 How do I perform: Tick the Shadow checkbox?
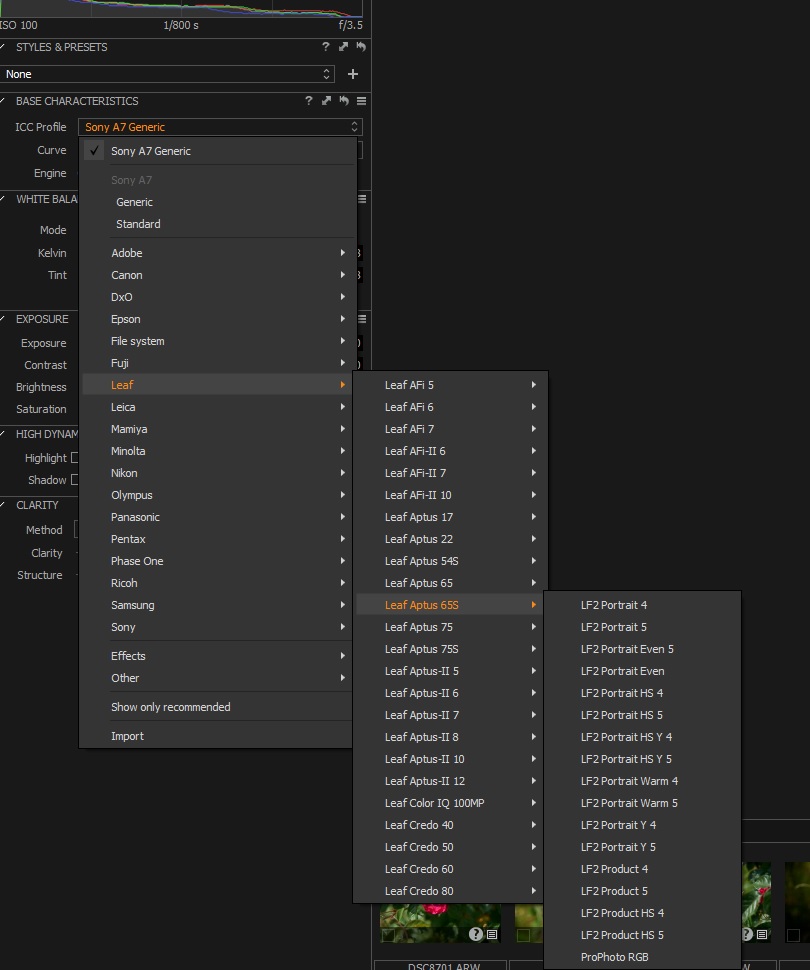[74, 480]
